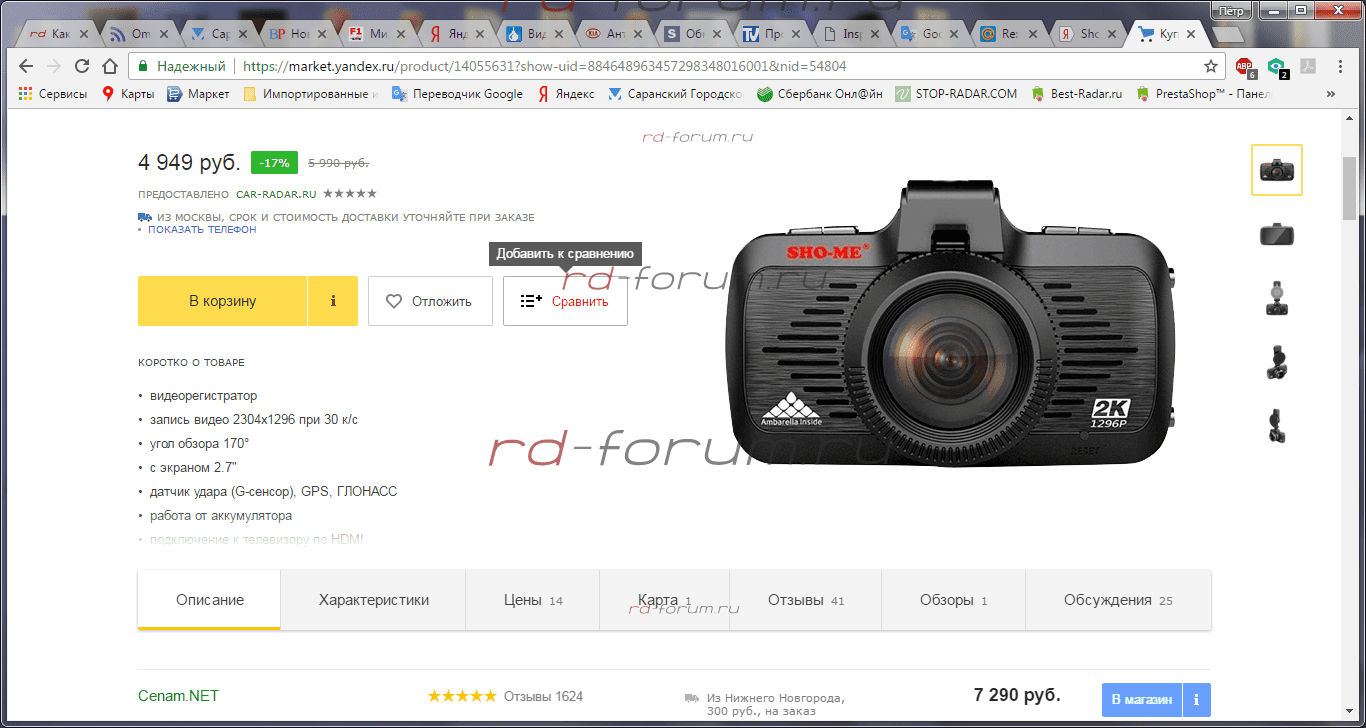Select the fifth thumbnail at list bottom
The image size is (1366, 728).
1277,426
